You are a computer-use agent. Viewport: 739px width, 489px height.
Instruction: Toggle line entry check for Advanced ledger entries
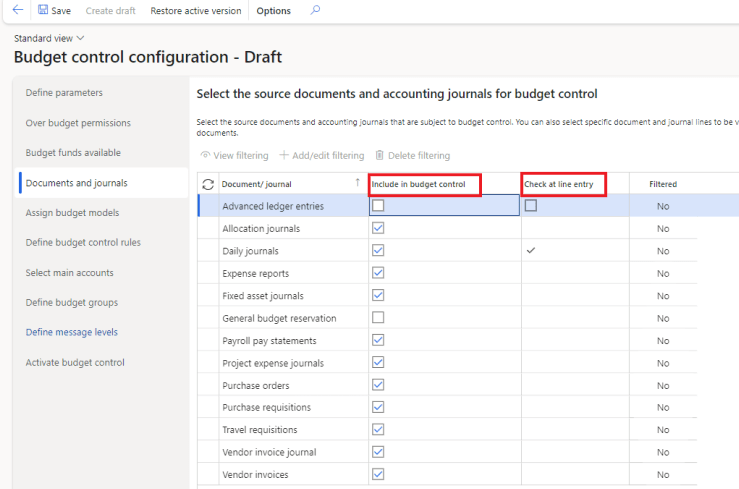tap(531, 206)
